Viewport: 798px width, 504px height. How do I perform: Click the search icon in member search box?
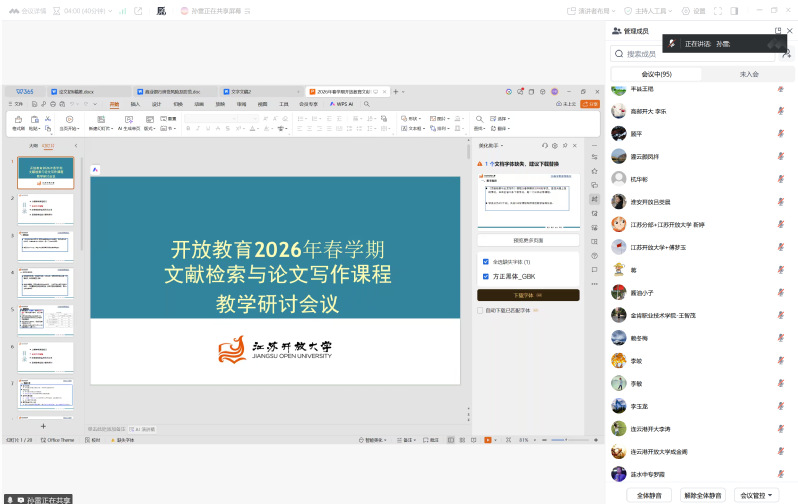pos(620,54)
